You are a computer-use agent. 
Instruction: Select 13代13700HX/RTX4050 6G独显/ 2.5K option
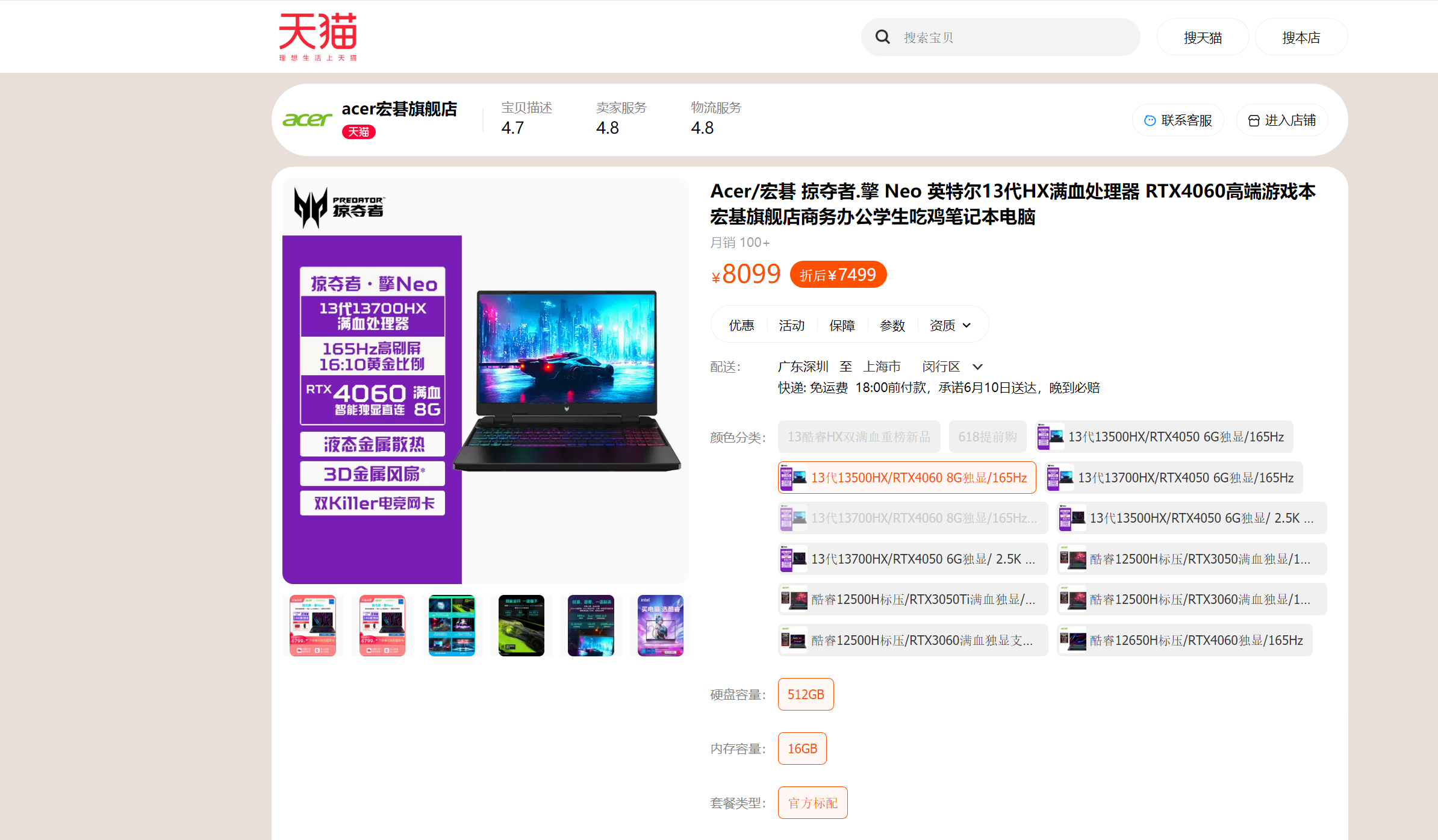click(x=913, y=559)
